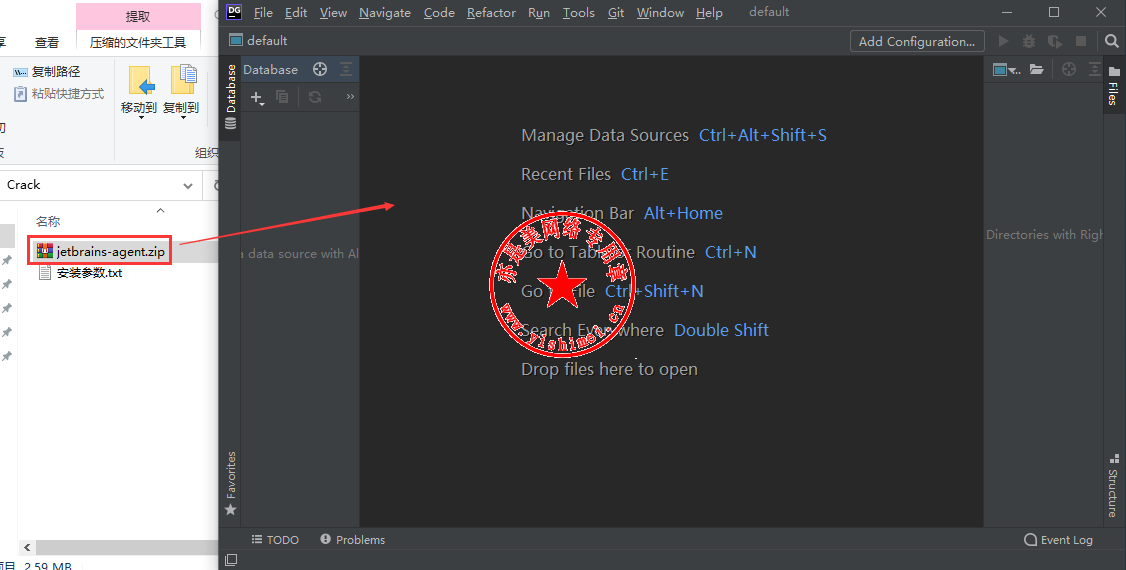
Task: Click Explorer horizontal scrollbar left arrow
Action: coord(27,547)
